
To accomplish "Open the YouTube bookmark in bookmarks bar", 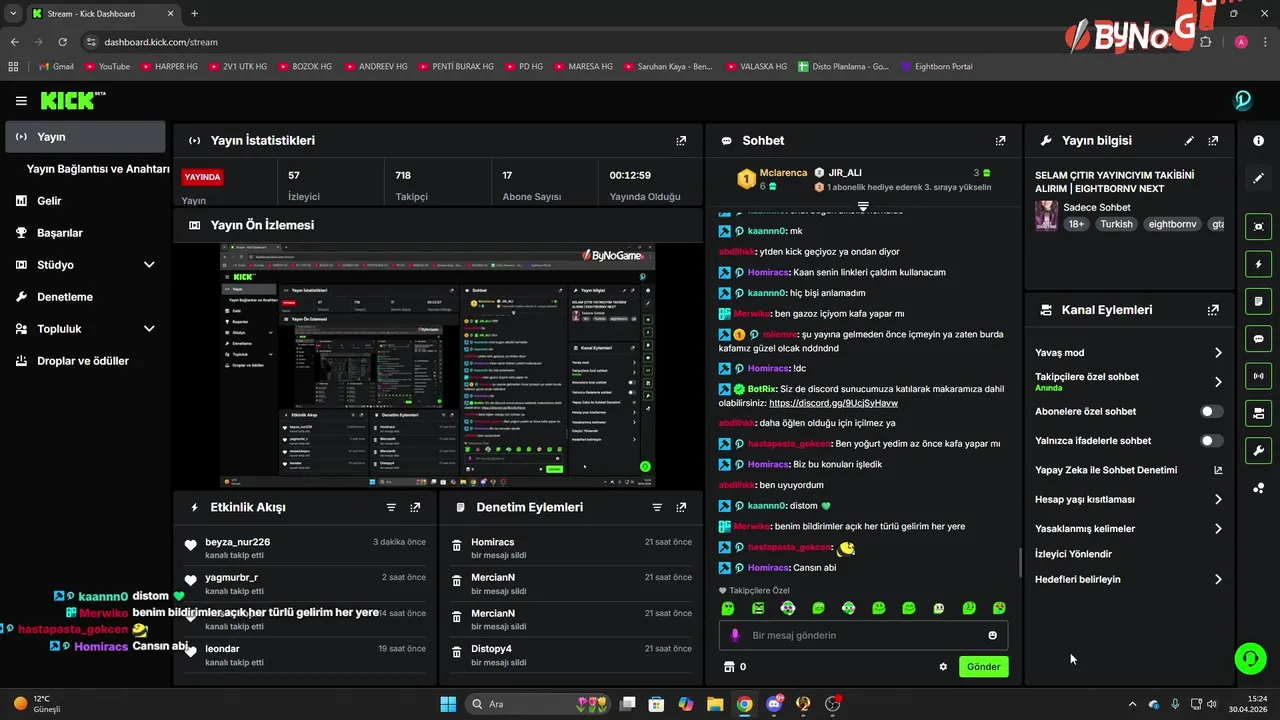I will click(107, 66).
